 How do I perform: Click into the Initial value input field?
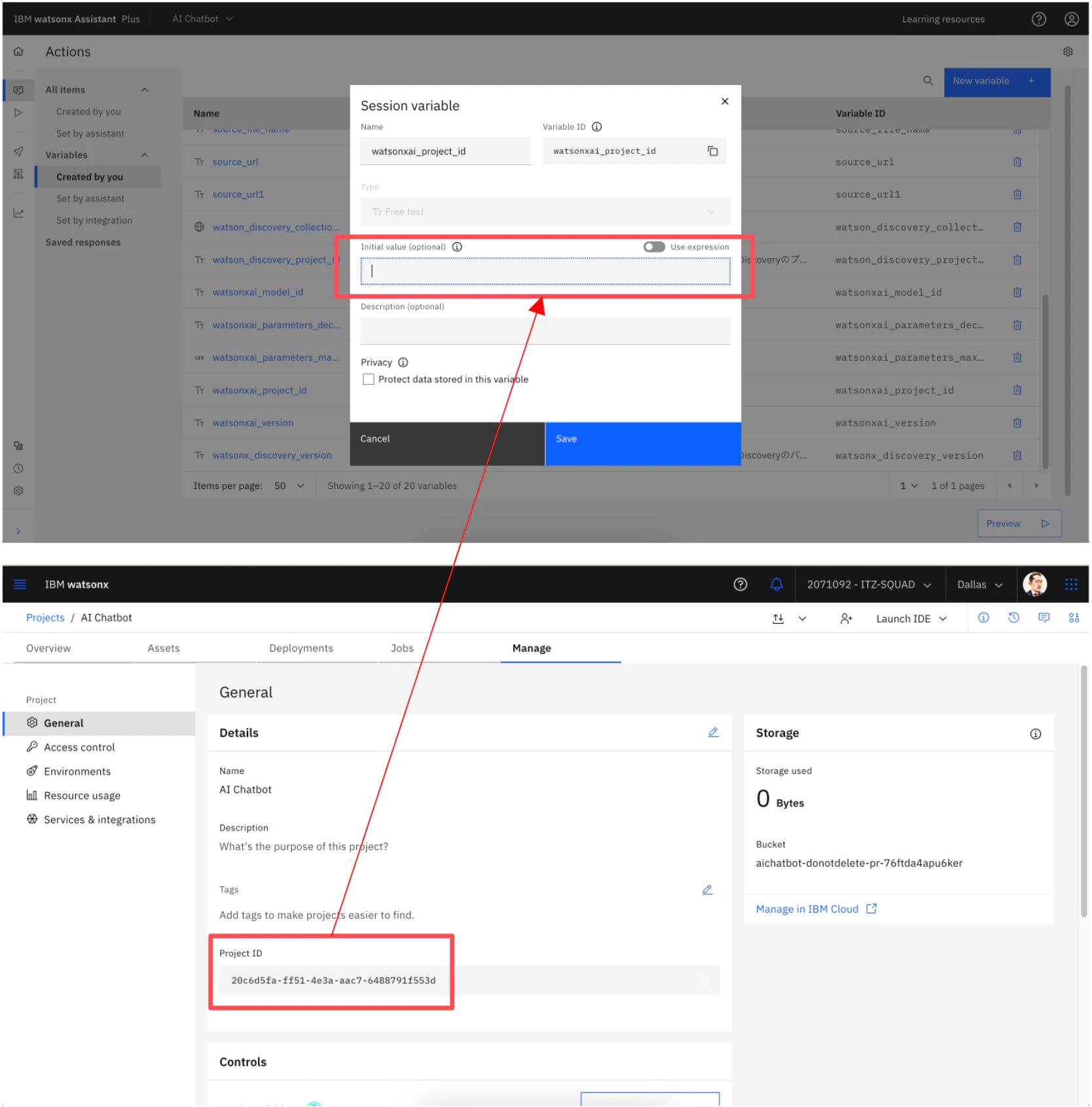coord(545,271)
